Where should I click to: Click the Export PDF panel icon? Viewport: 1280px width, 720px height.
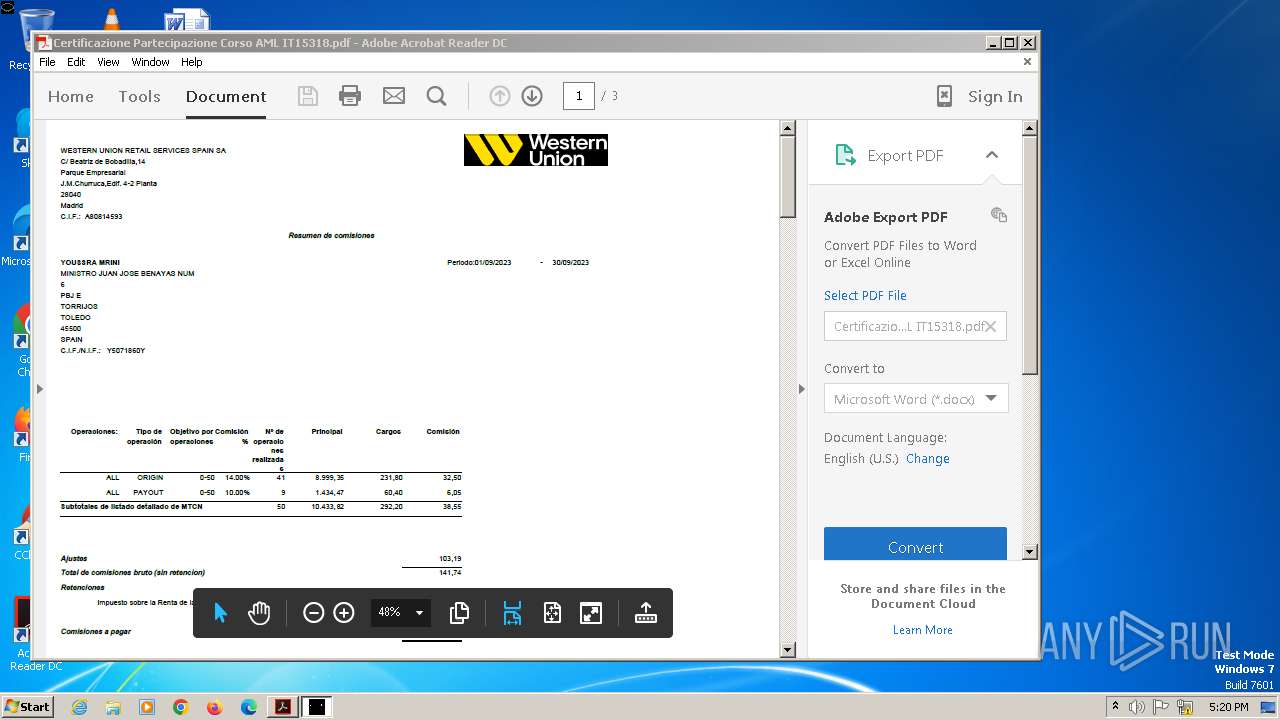(846, 155)
